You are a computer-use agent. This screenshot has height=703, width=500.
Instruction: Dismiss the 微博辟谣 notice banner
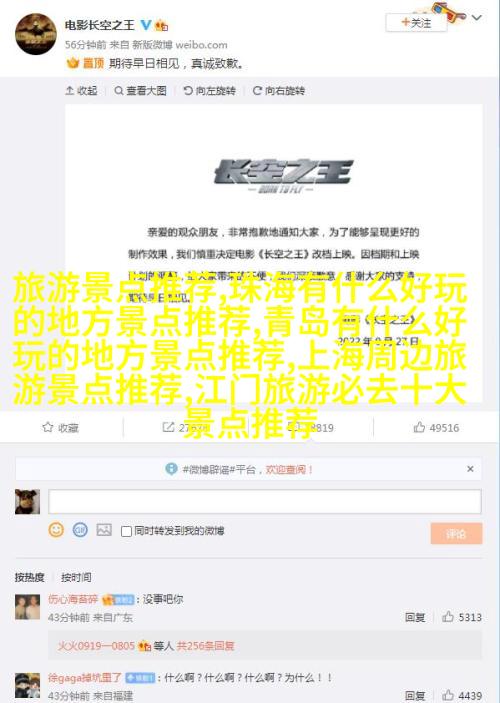pos(470,469)
